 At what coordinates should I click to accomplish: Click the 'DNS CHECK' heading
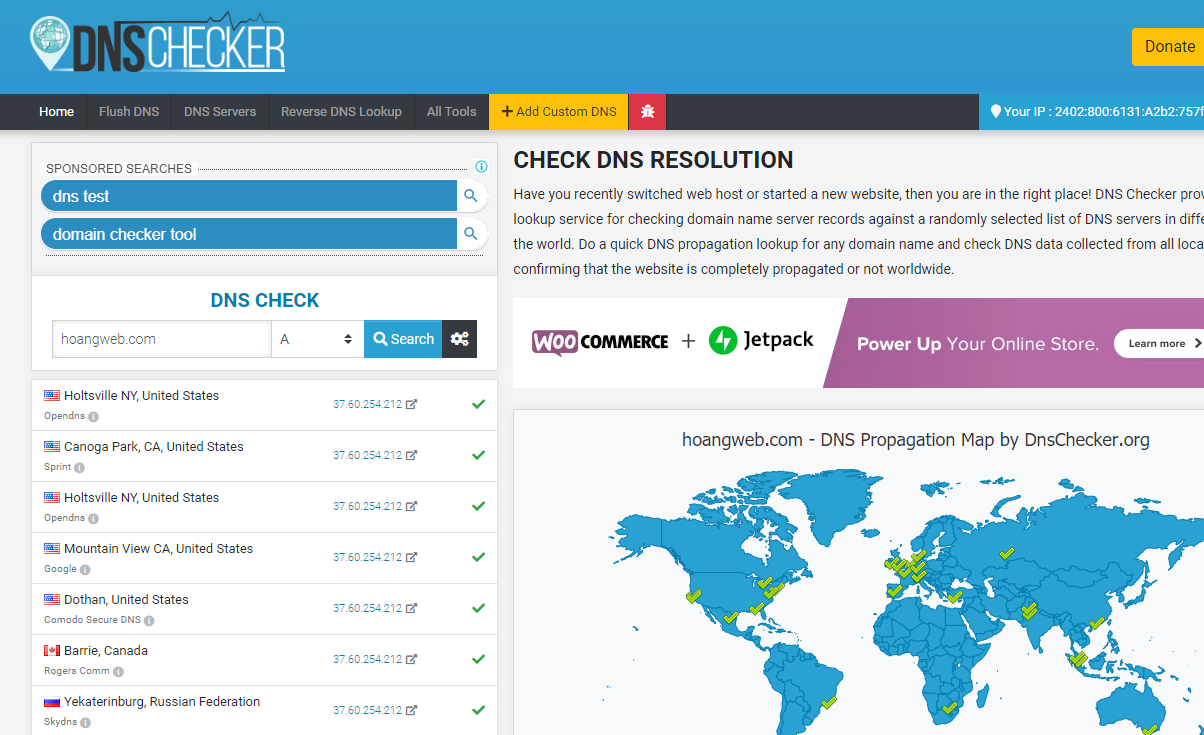[x=265, y=300]
